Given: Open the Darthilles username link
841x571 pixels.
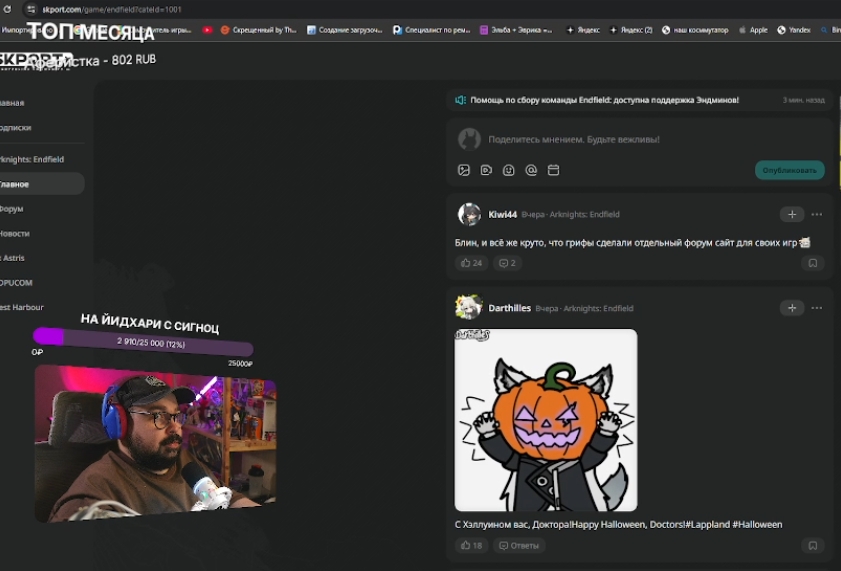Looking at the screenshot, I should point(510,308).
